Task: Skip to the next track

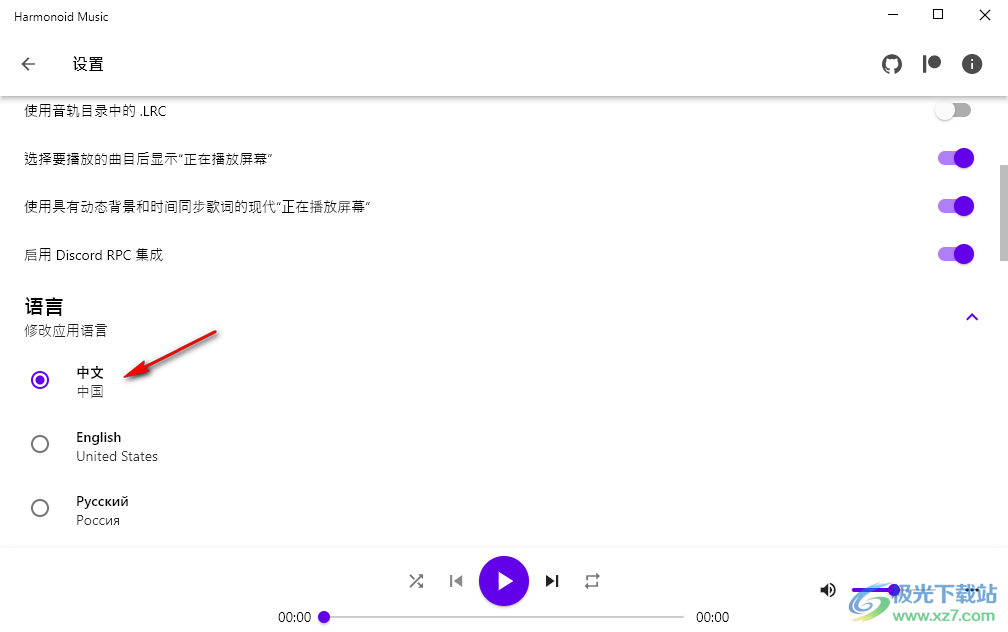Action: point(552,581)
